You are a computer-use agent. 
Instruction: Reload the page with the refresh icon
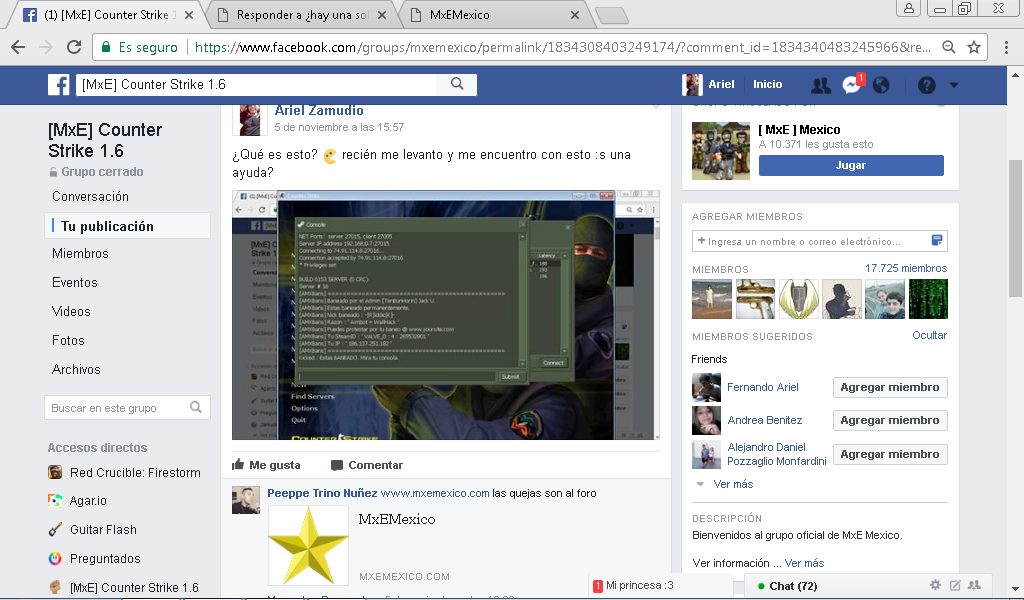tap(74, 47)
